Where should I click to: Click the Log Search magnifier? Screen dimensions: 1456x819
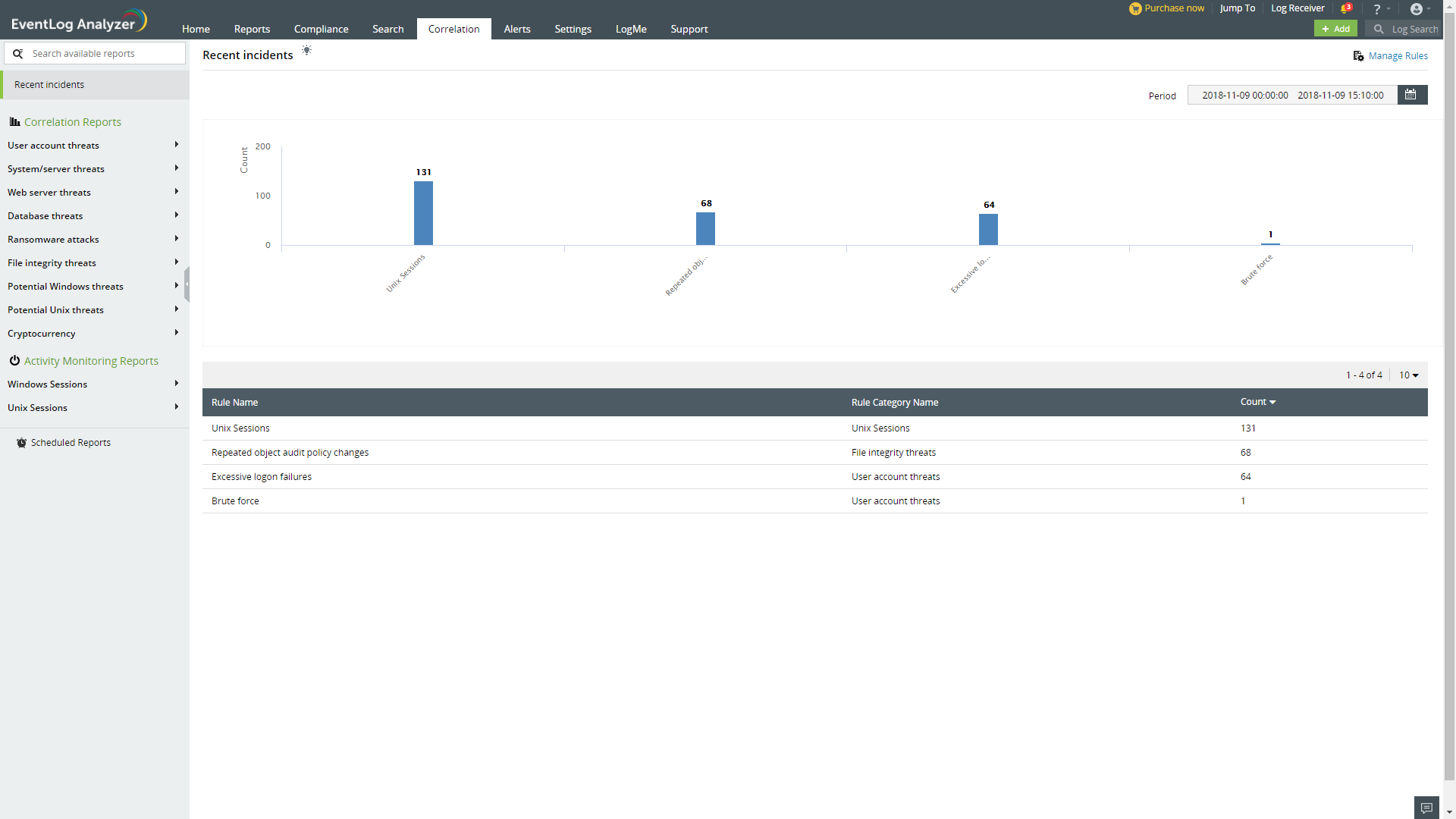tap(1379, 29)
